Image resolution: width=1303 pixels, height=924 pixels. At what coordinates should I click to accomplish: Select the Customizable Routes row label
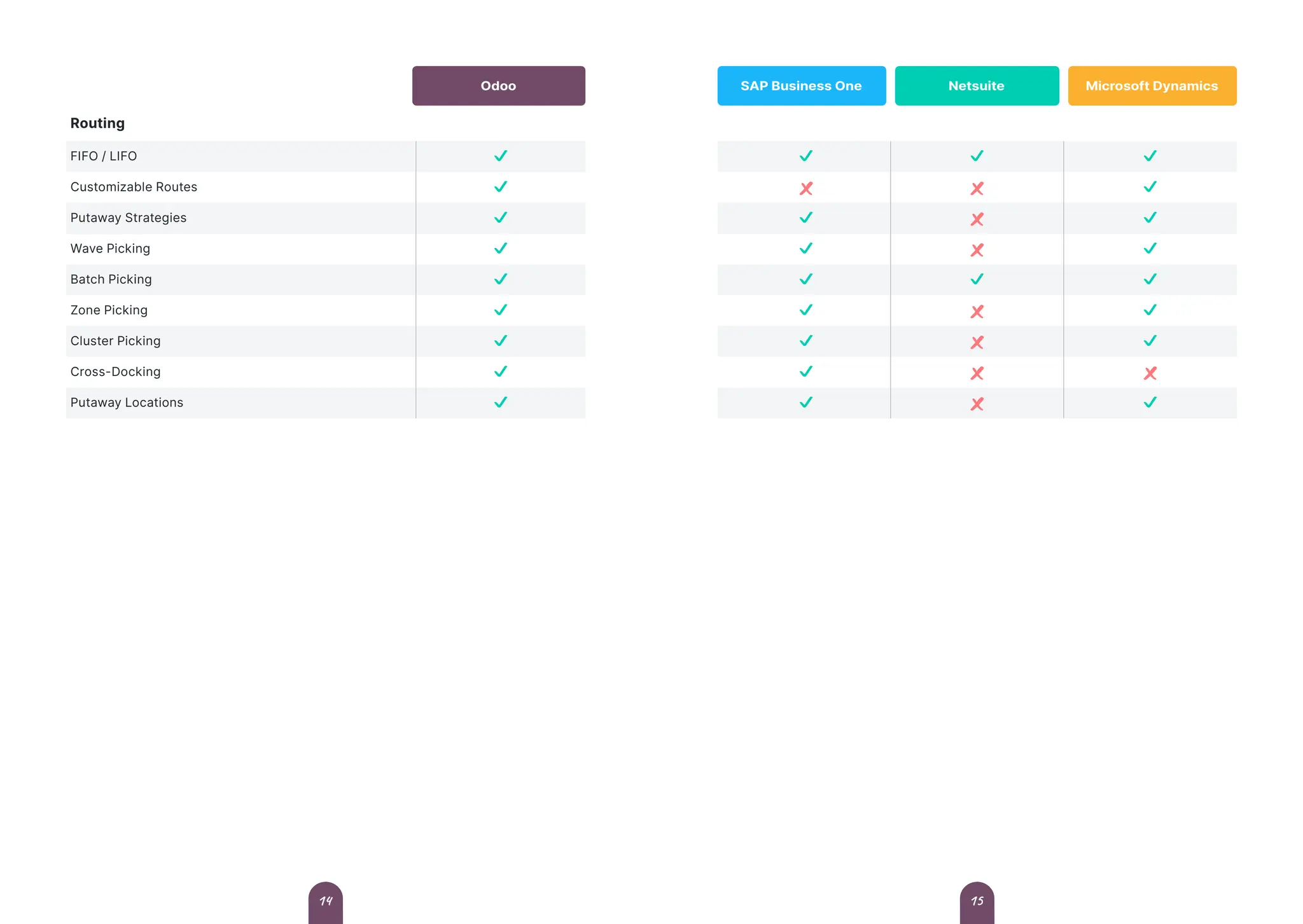(x=134, y=187)
